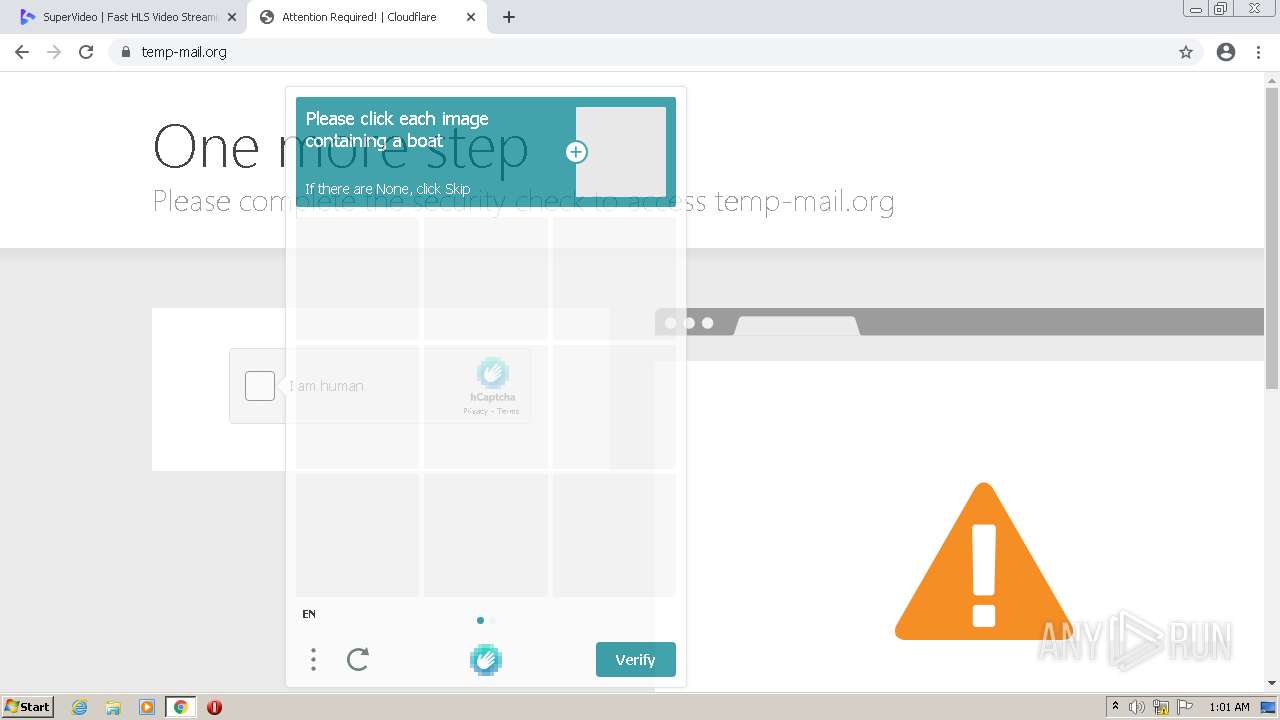Click the taskbar clock 1:01 AM
1280x720 pixels.
1229,707
